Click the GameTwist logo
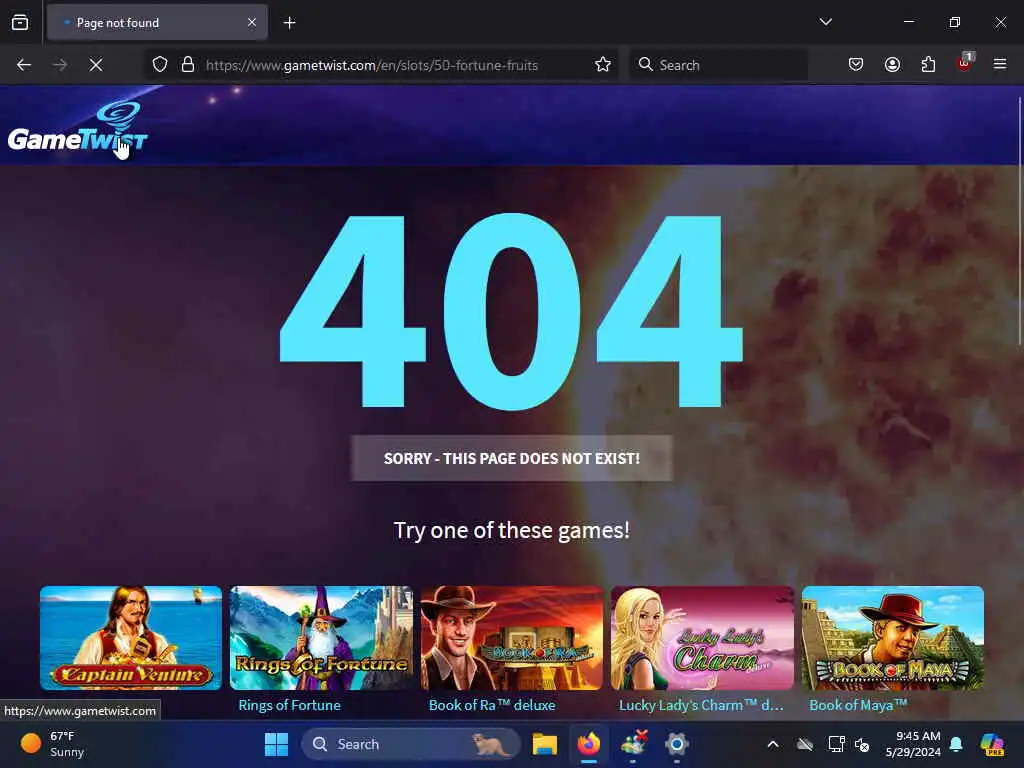The height and width of the screenshot is (768, 1024). pyautogui.click(x=78, y=128)
